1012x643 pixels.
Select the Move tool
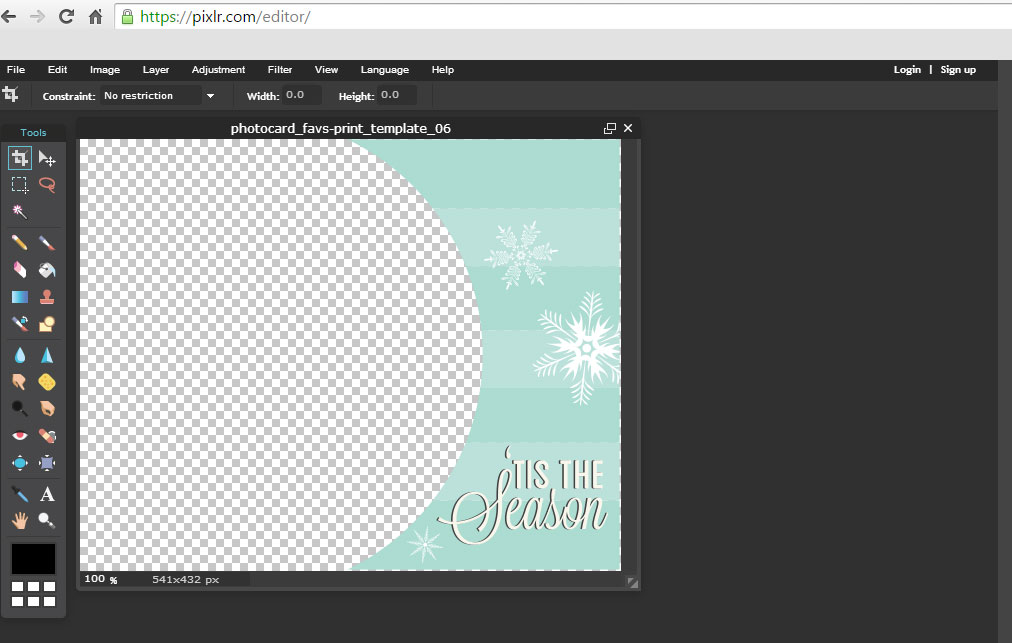coord(47,158)
